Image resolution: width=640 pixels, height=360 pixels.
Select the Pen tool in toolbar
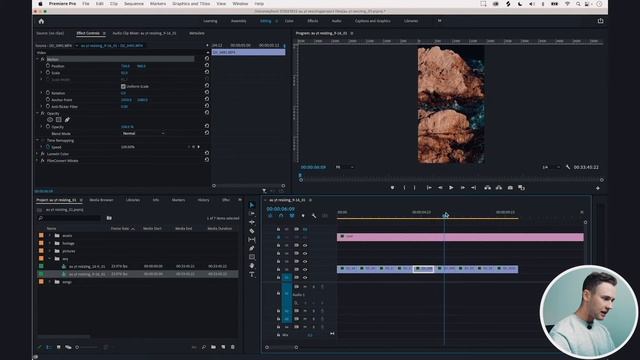tap(252, 248)
